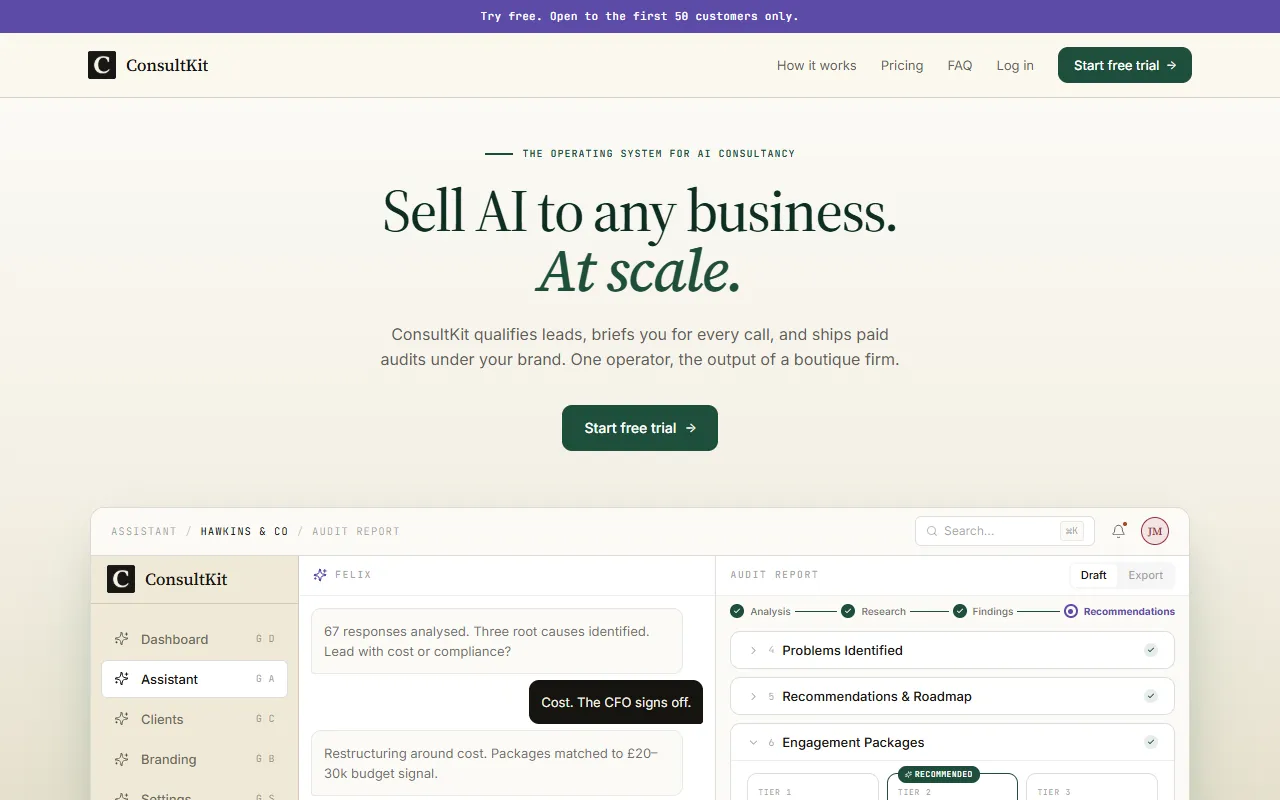Open the FAQ link

point(960,65)
